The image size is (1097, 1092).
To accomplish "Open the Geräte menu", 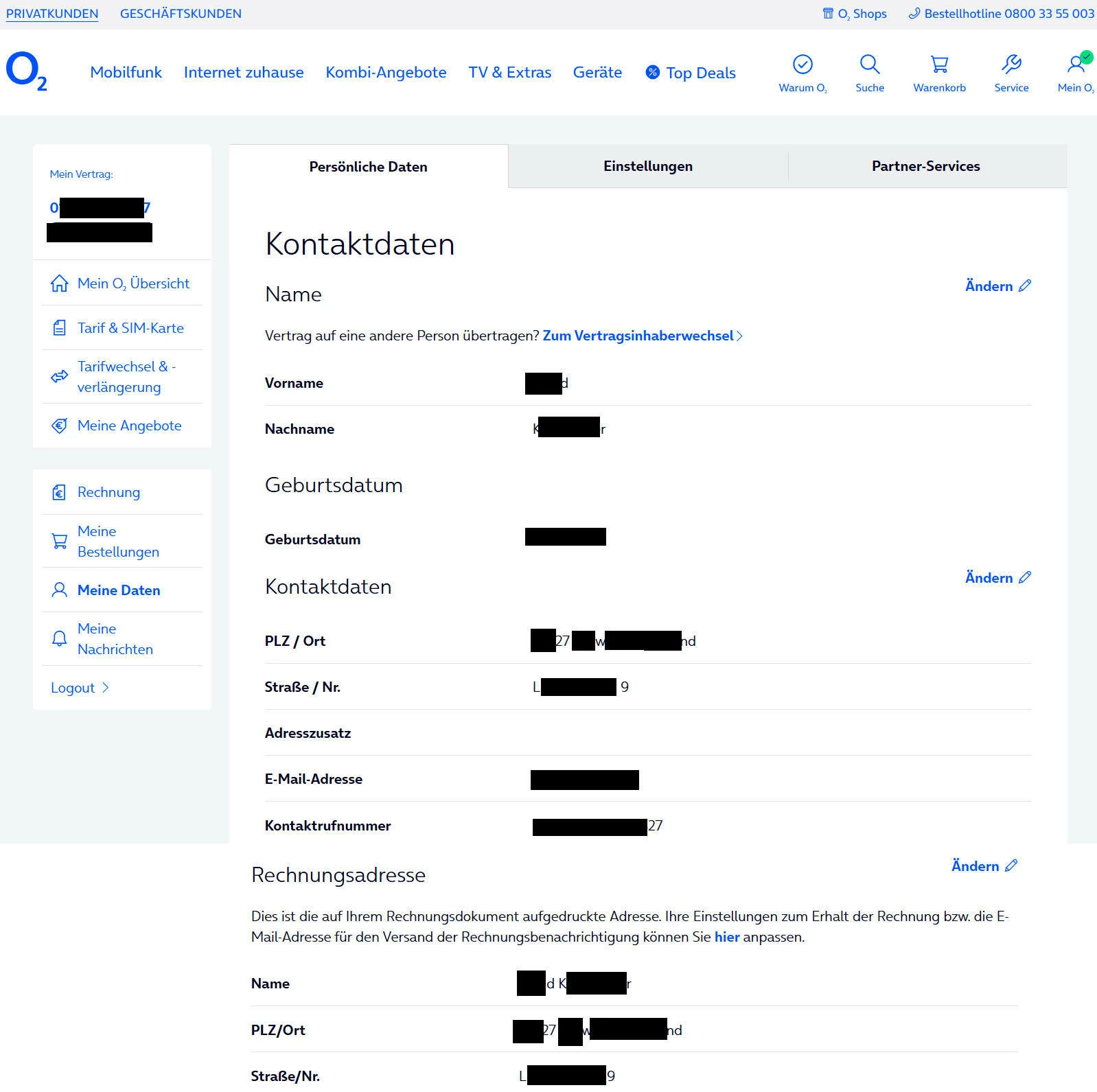I will (x=597, y=72).
